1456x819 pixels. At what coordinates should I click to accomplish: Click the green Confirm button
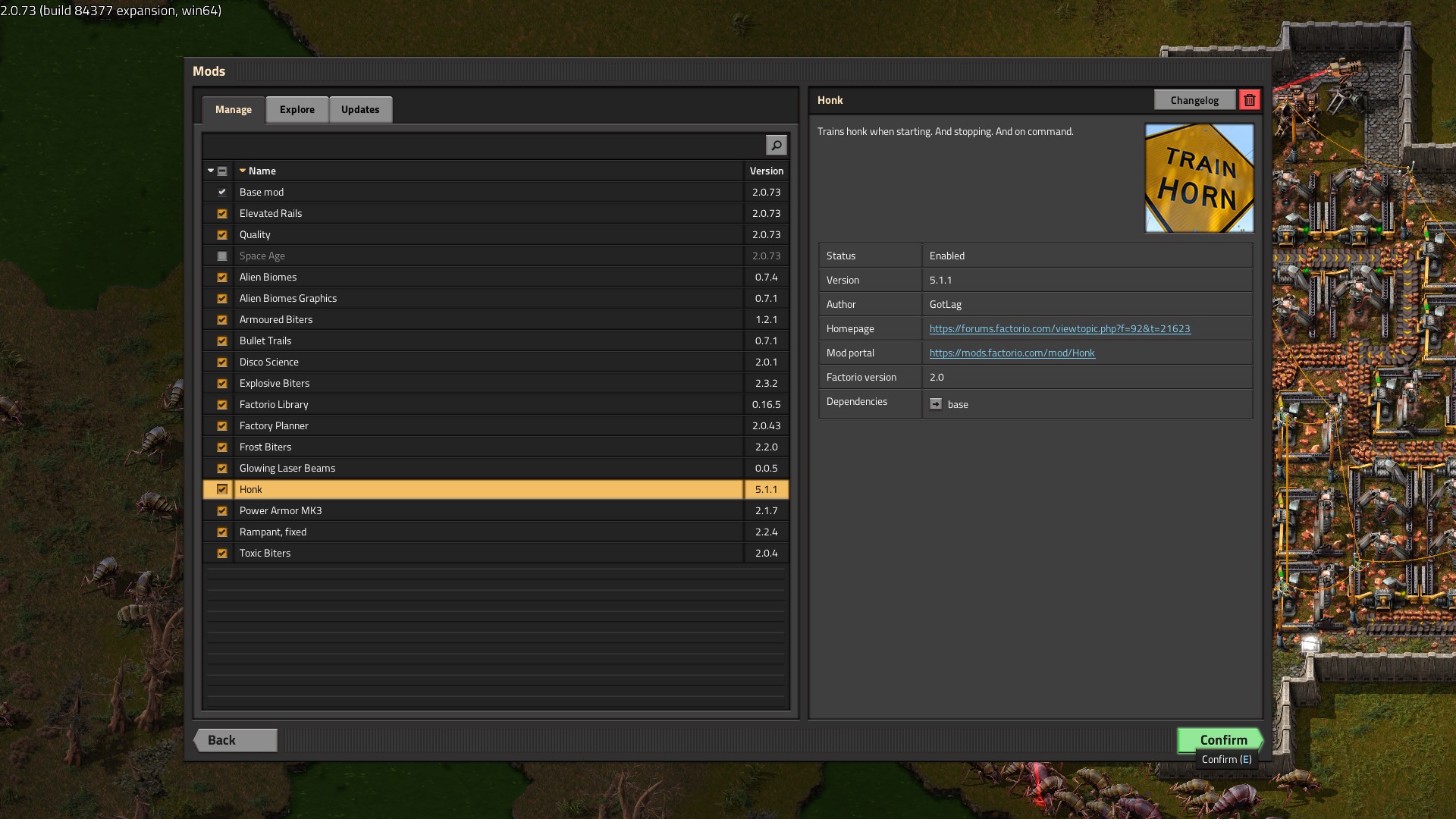[x=1219, y=739]
